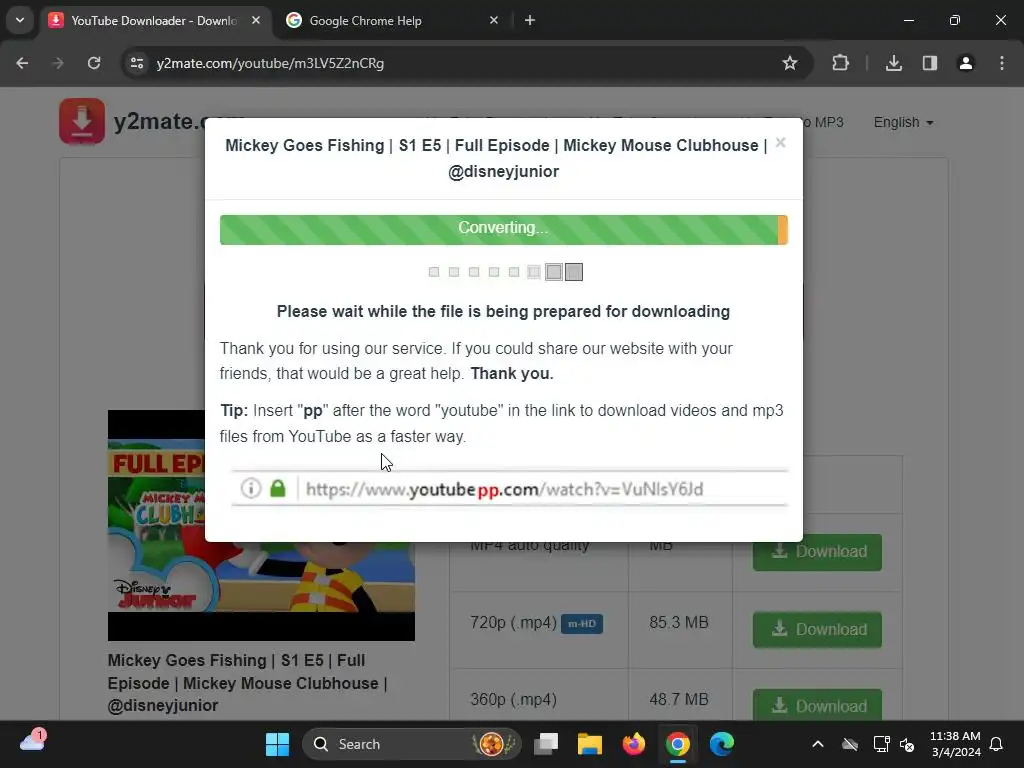Click the browser forward arrow
The image size is (1024, 768).
tap(58, 63)
